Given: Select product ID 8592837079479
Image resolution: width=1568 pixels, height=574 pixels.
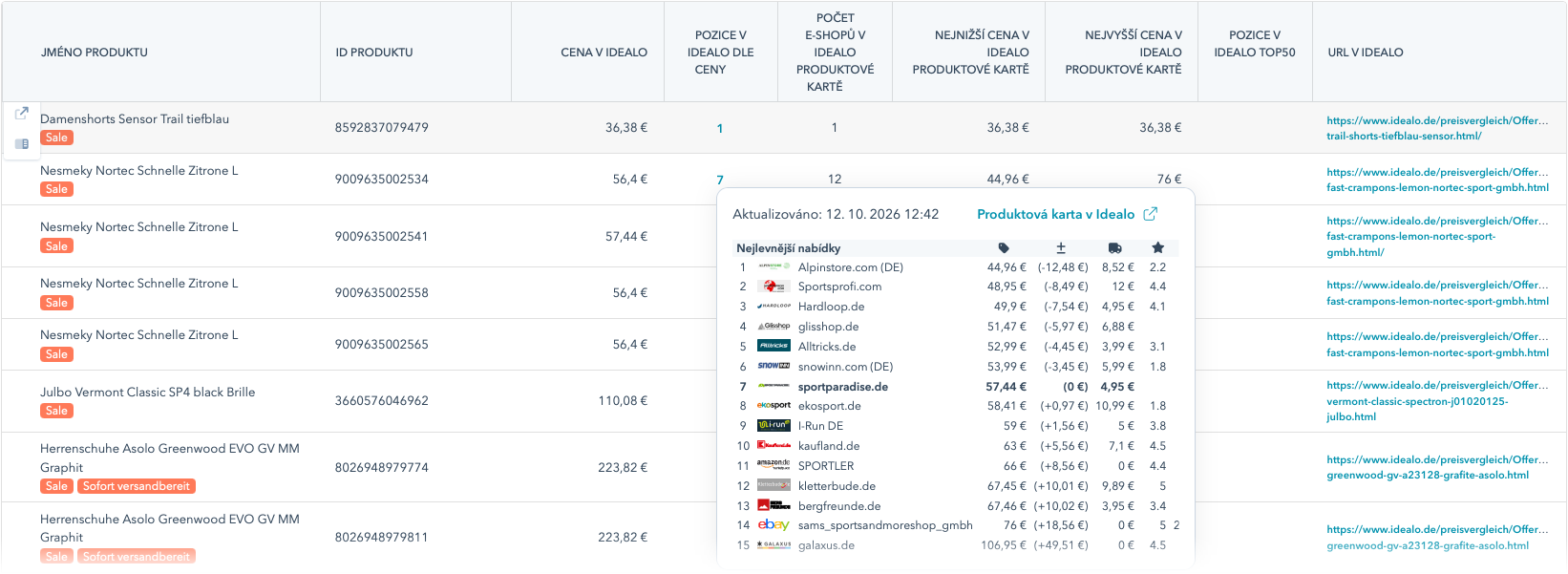Looking at the screenshot, I should pyautogui.click(x=381, y=127).
